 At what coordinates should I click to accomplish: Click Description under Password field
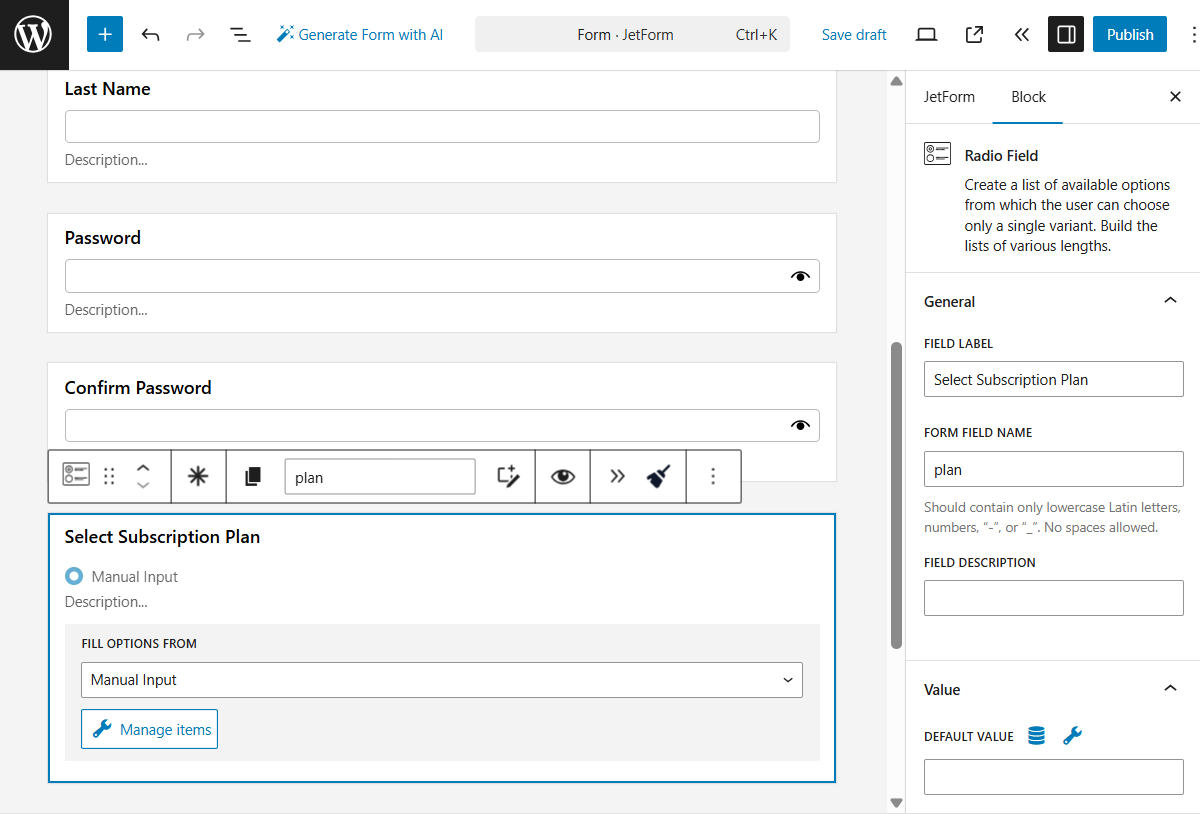[106, 310]
